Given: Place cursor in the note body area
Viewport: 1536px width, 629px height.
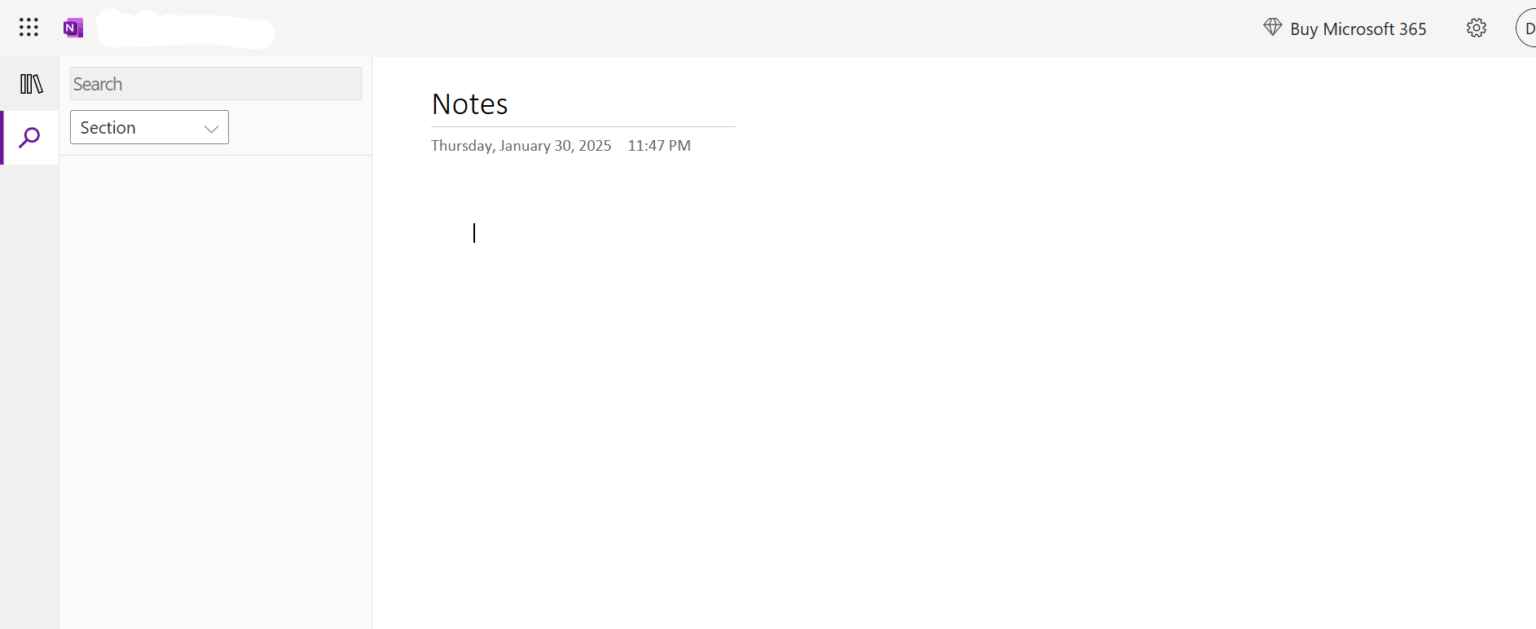Looking at the screenshot, I should pyautogui.click(x=600, y=232).
